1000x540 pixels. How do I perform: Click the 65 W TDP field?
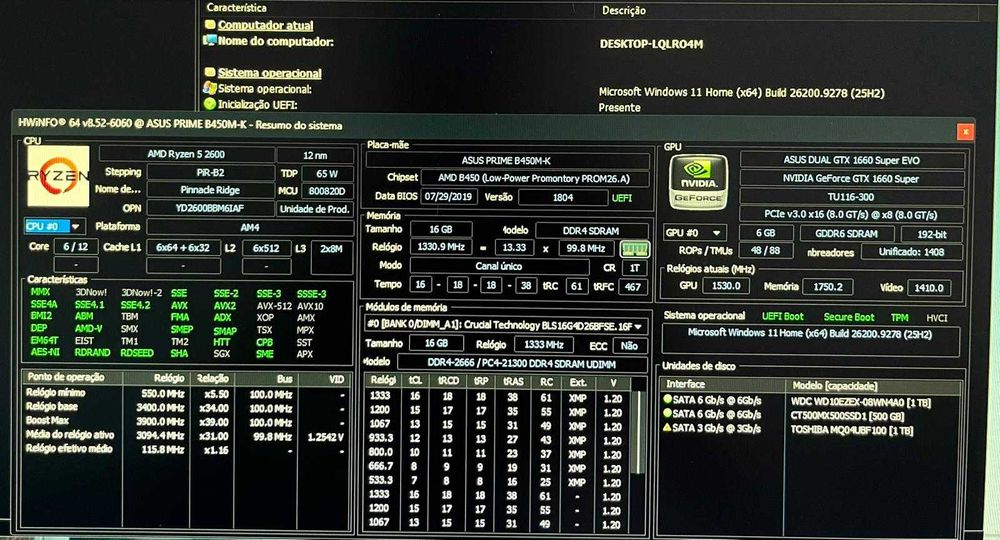pyautogui.click(x=327, y=173)
